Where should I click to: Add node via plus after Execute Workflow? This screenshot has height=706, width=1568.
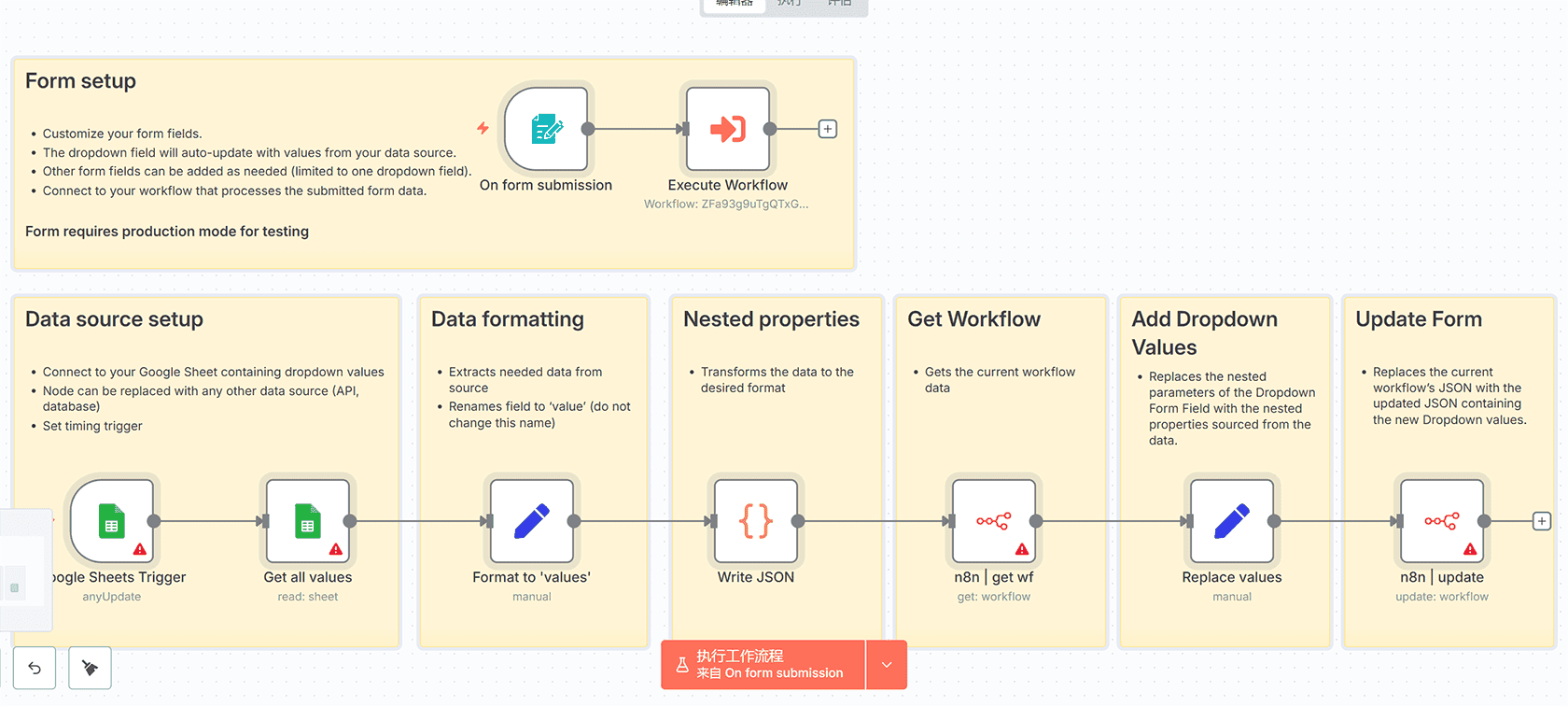828,129
